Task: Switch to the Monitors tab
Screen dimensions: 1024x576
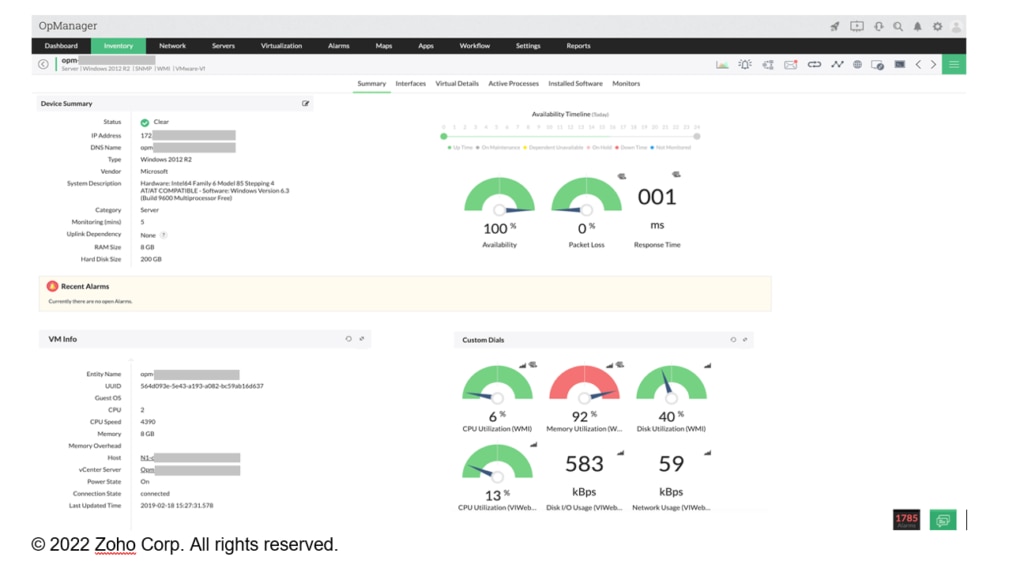Action: coord(626,84)
